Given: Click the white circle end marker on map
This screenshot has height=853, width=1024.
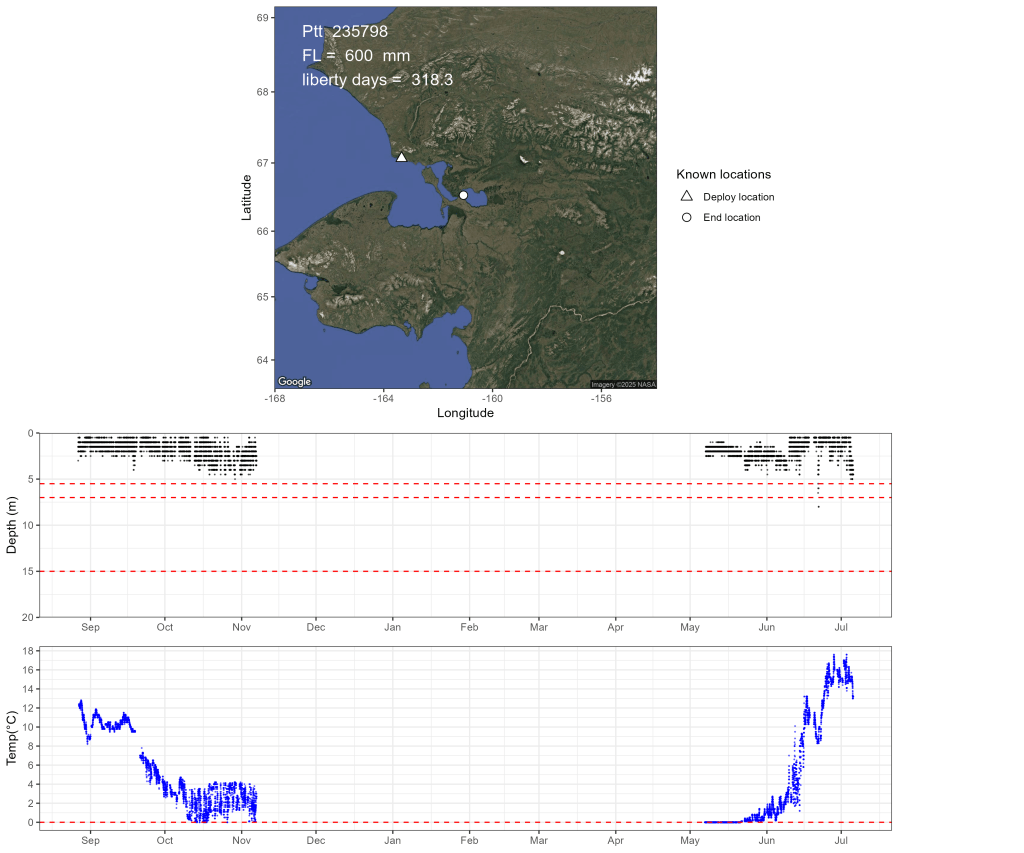Looking at the screenshot, I should click(463, 195).
